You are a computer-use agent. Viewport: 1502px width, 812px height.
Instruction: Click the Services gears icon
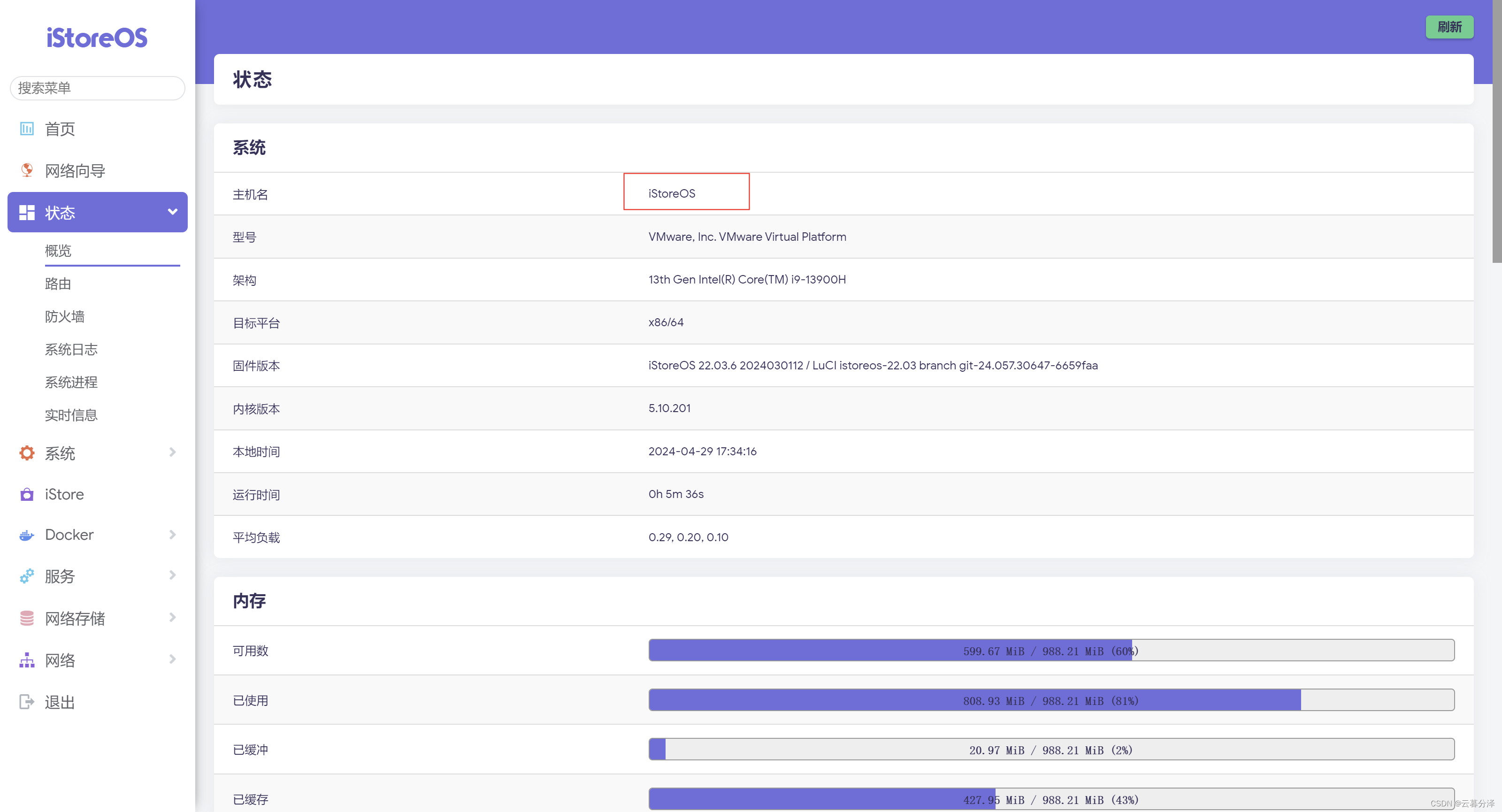27,576
